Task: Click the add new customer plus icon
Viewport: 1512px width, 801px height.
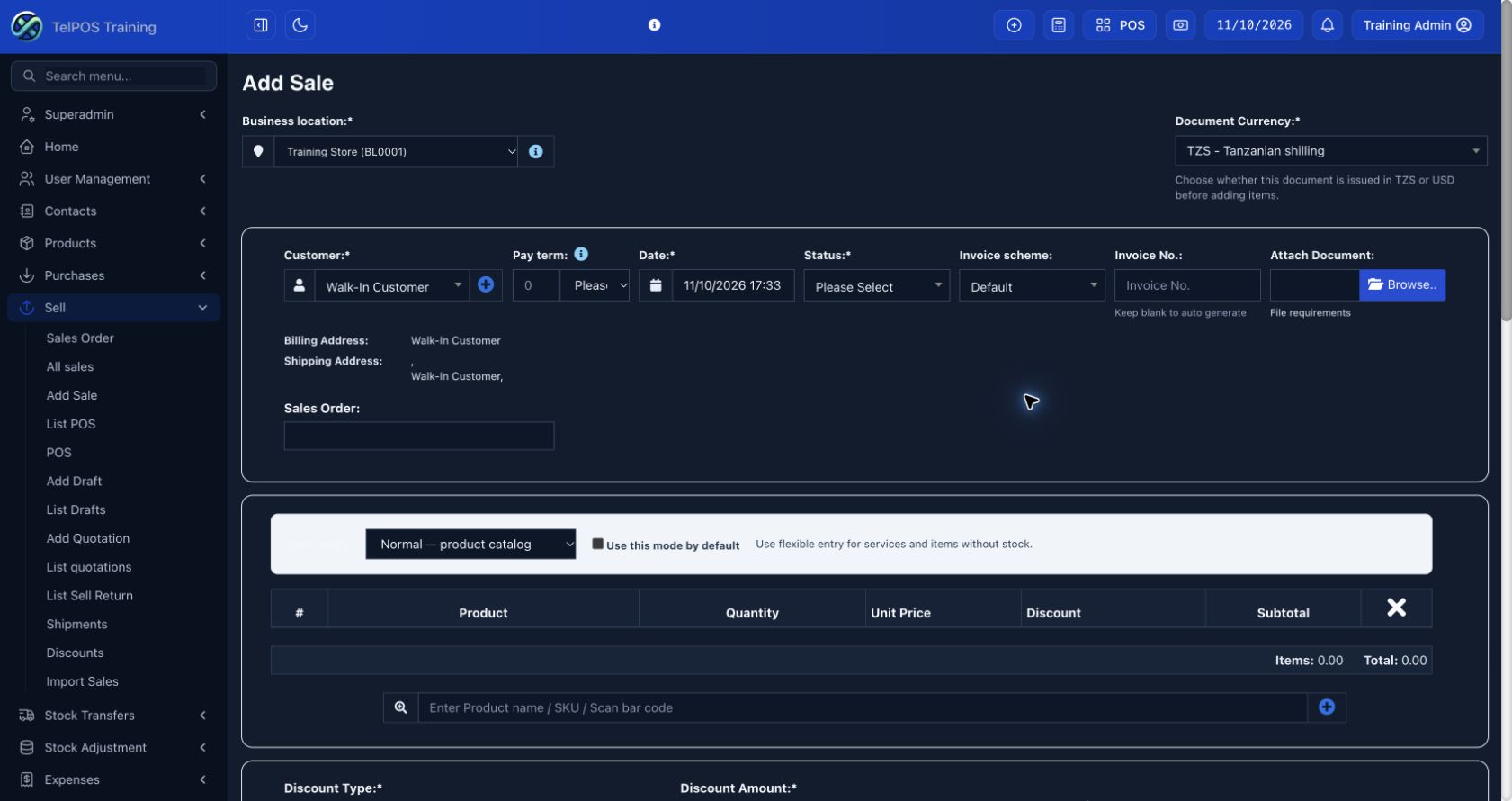Action: pyautogui.click(x=486, y=285)
